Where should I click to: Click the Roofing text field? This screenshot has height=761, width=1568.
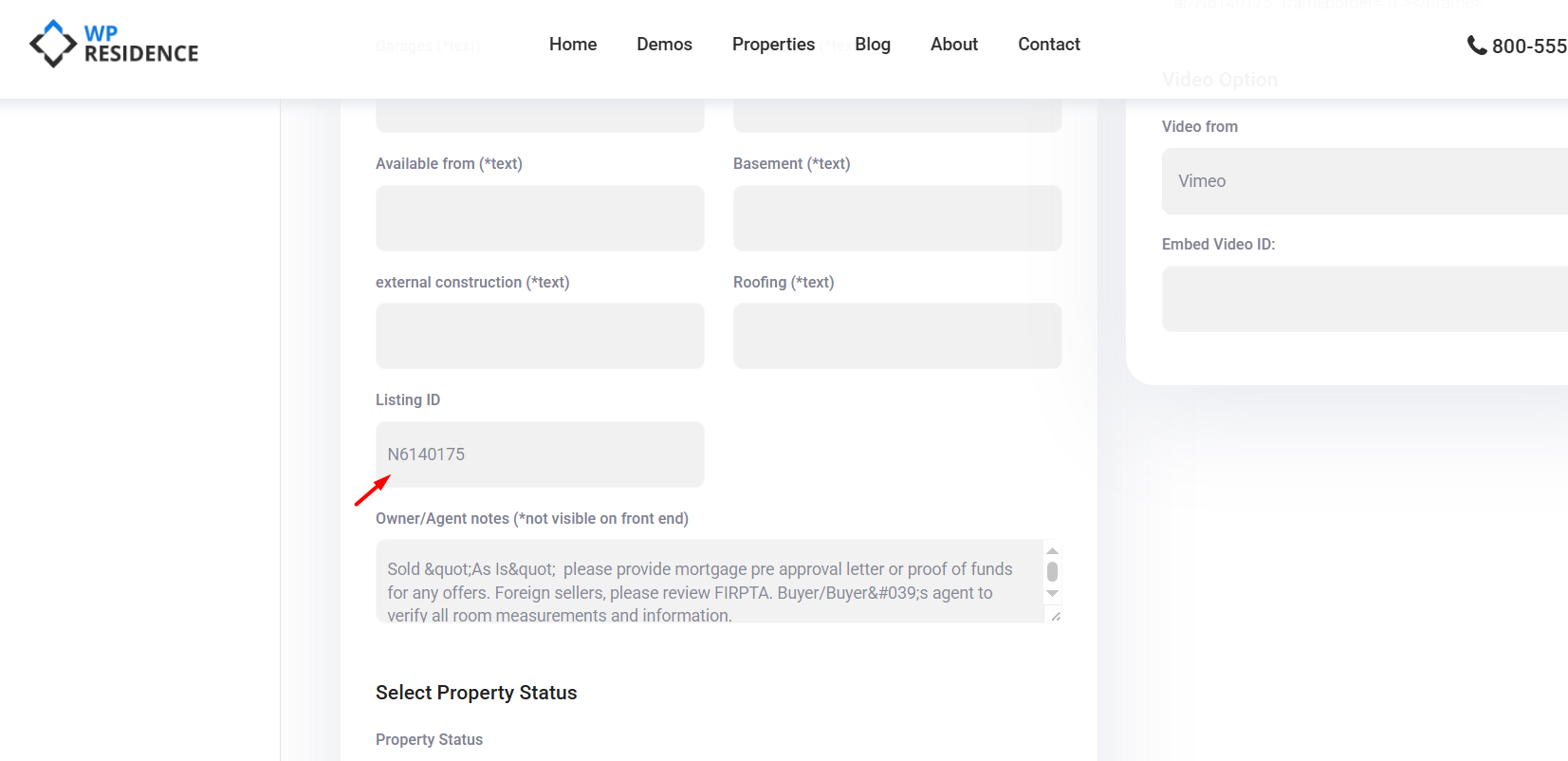[x=897, y=336]
